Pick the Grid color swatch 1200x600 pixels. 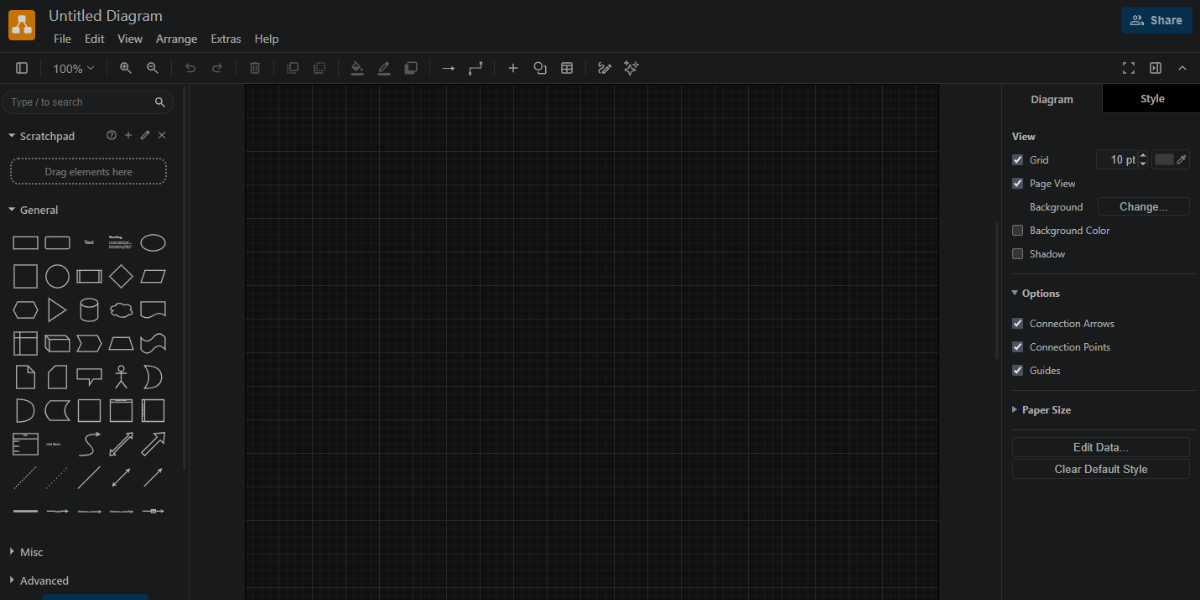(x=1164, y=159)
